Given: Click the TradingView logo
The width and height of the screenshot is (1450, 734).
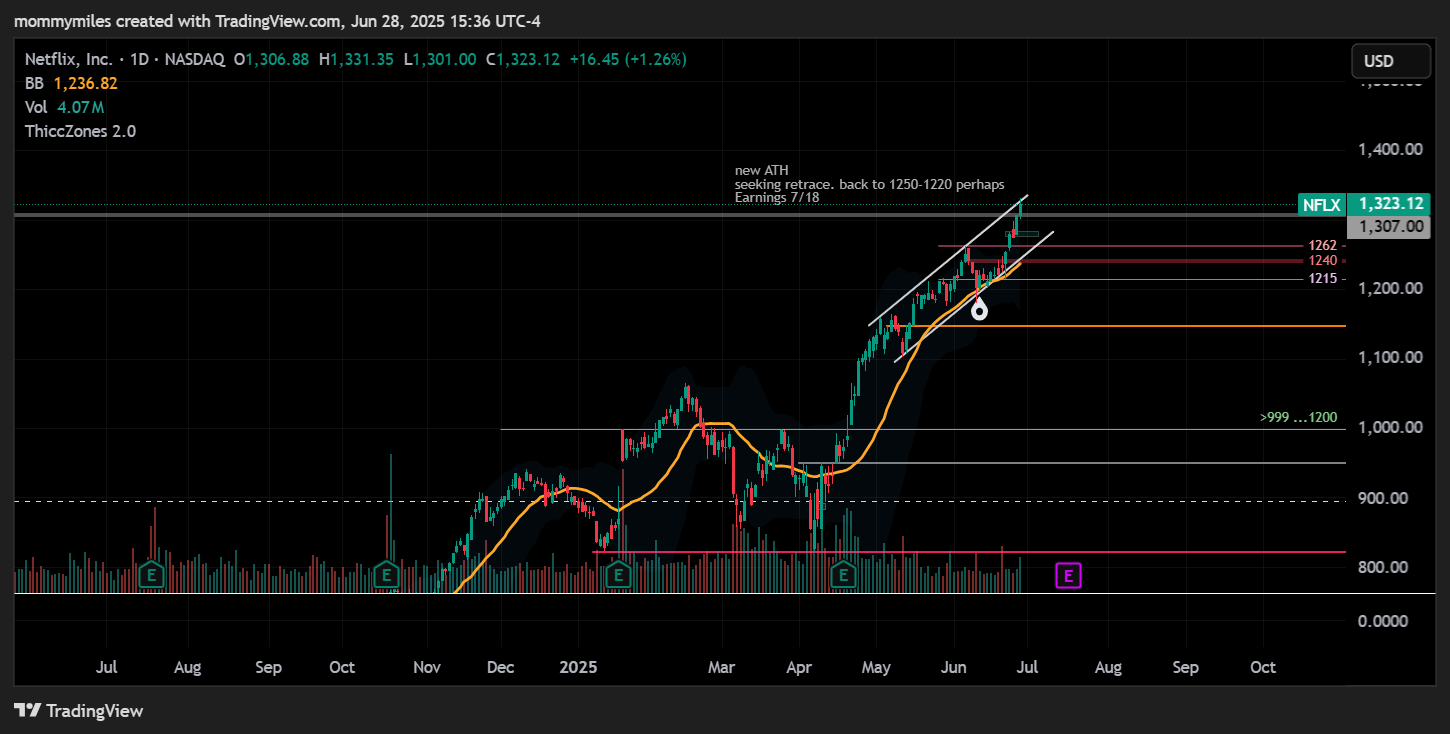Looking at the screenshot, I should point(79,711).
